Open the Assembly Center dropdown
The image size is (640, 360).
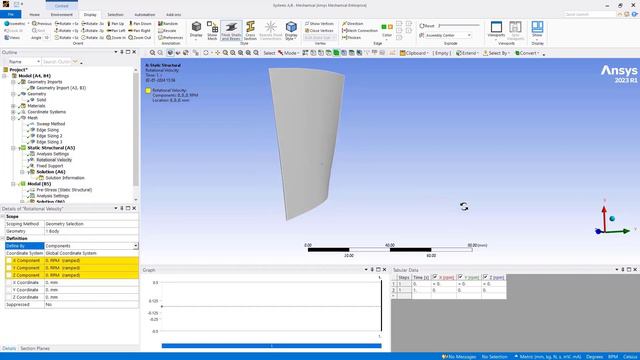[469, 36]
